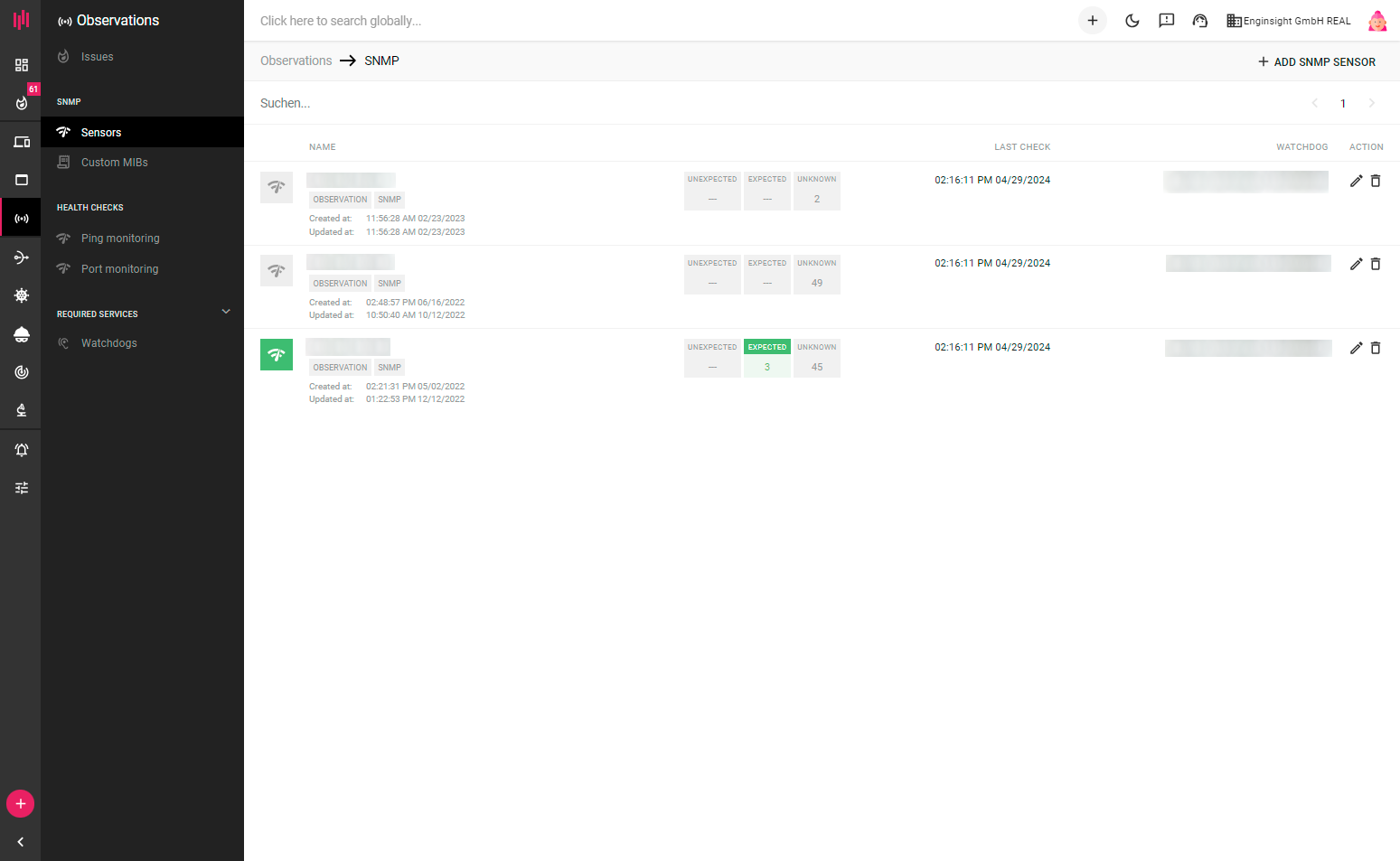Open the feedback message icon

click(x=1166, y=21)
